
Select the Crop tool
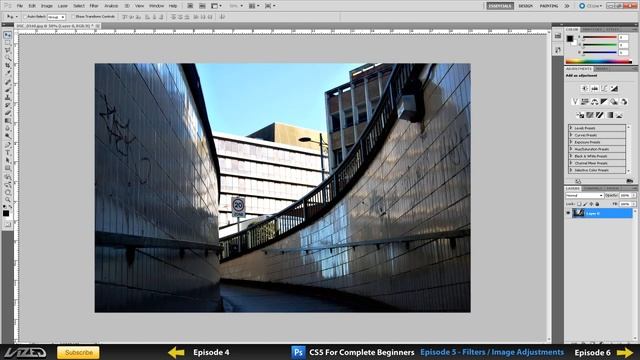tap(8, 65)
